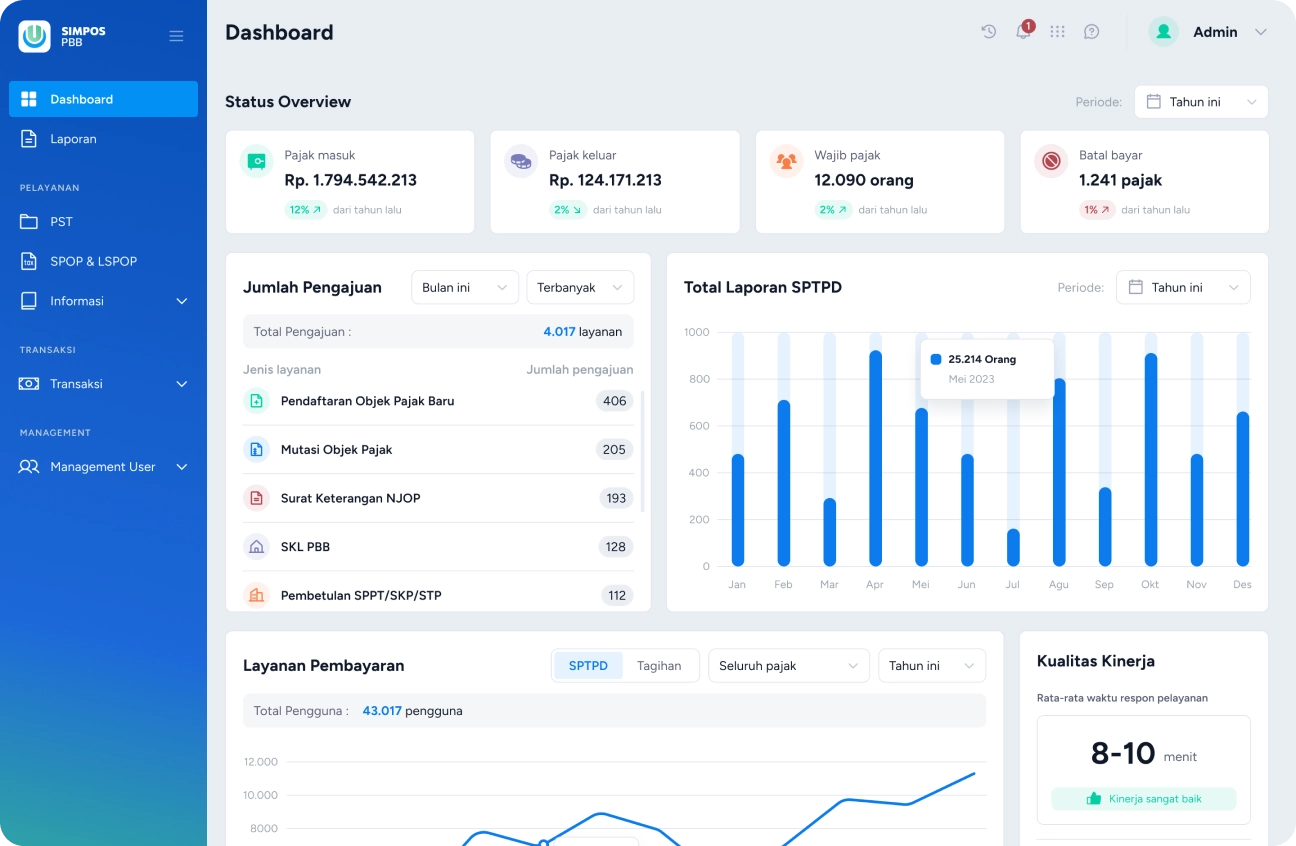Screen dimensions: 1296x846
Task: Click the Pajak masuk 12% badge
Action: 306,210
